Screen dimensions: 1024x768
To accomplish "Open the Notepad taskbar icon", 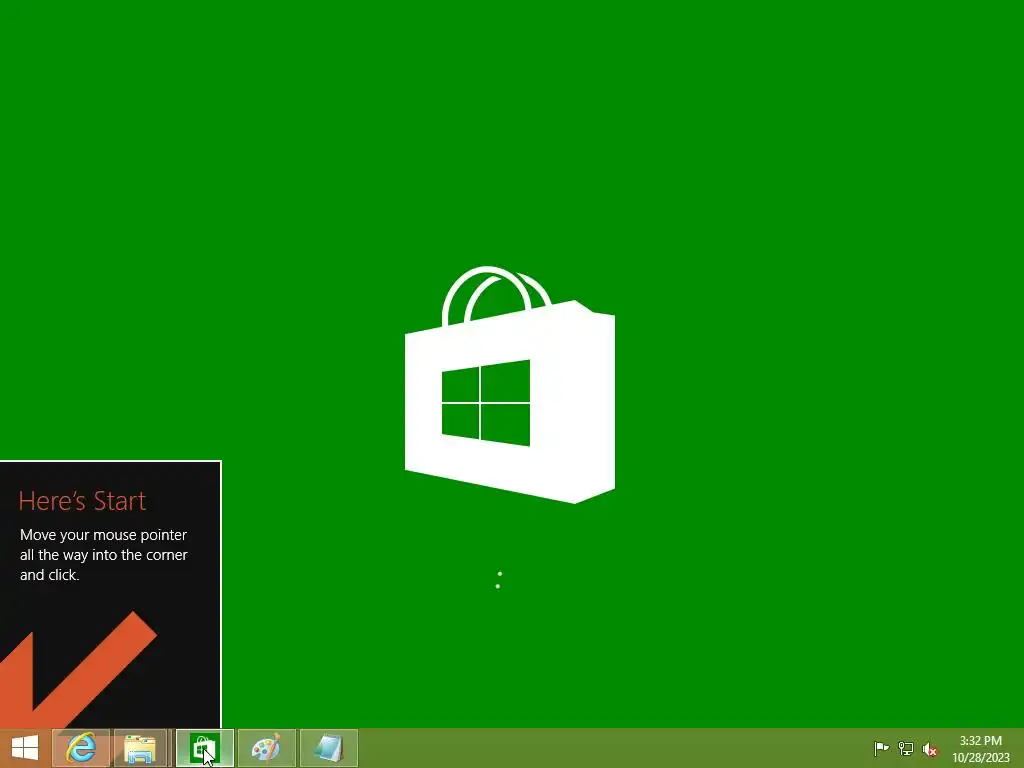I will click(x=328, y=748).
